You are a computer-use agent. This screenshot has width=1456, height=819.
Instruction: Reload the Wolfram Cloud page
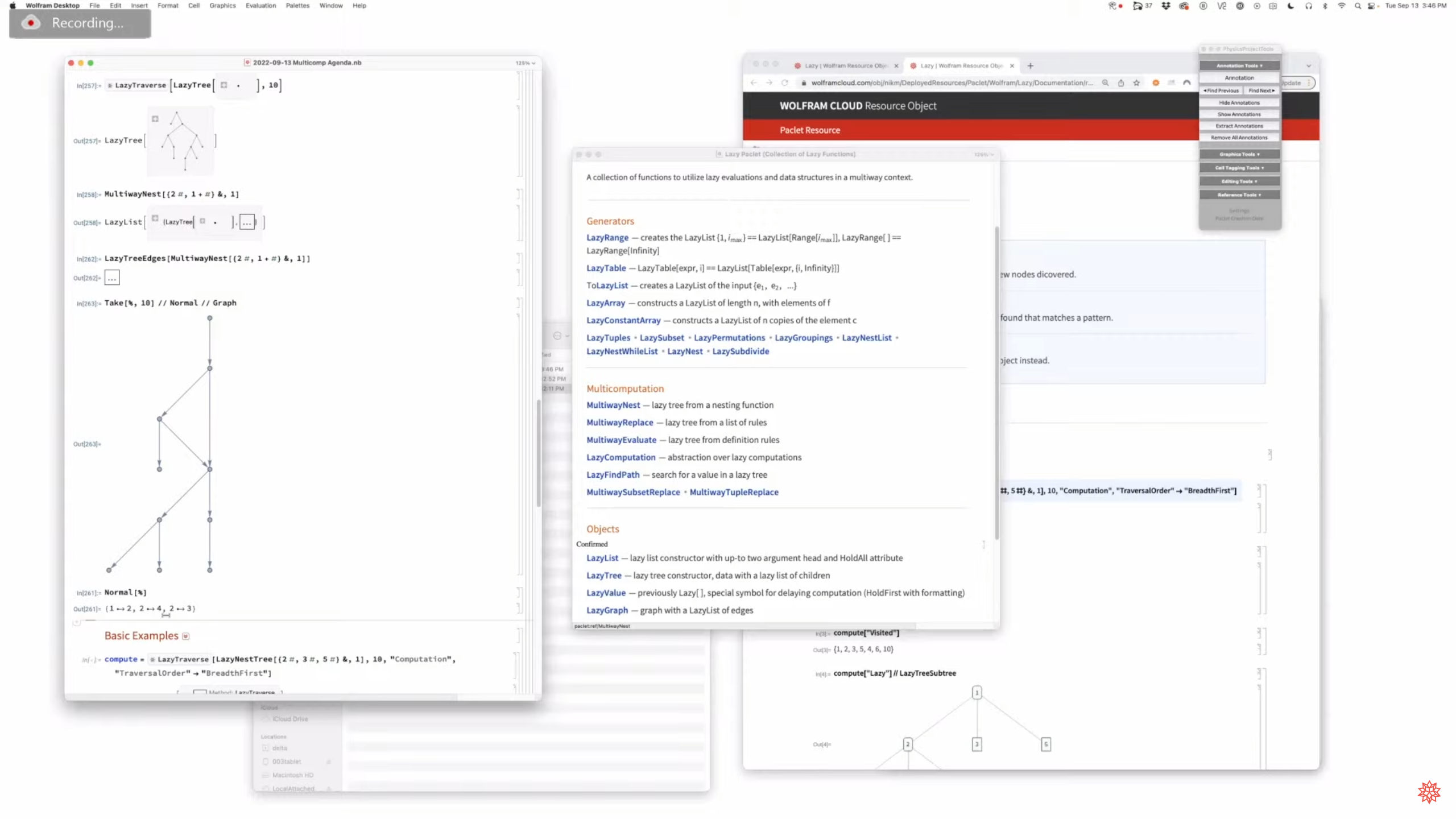point(785,83)
